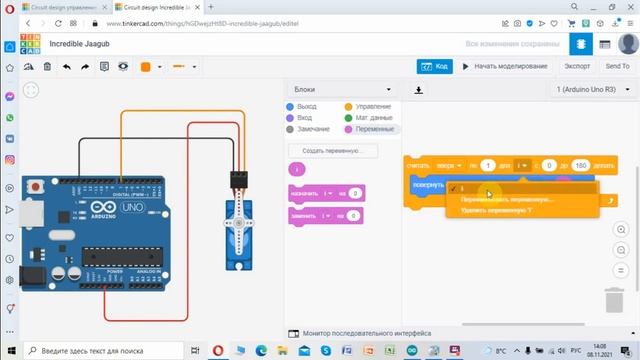Select the Мат. данные block category
Screen dimensions: 640x360
[369, 118]
